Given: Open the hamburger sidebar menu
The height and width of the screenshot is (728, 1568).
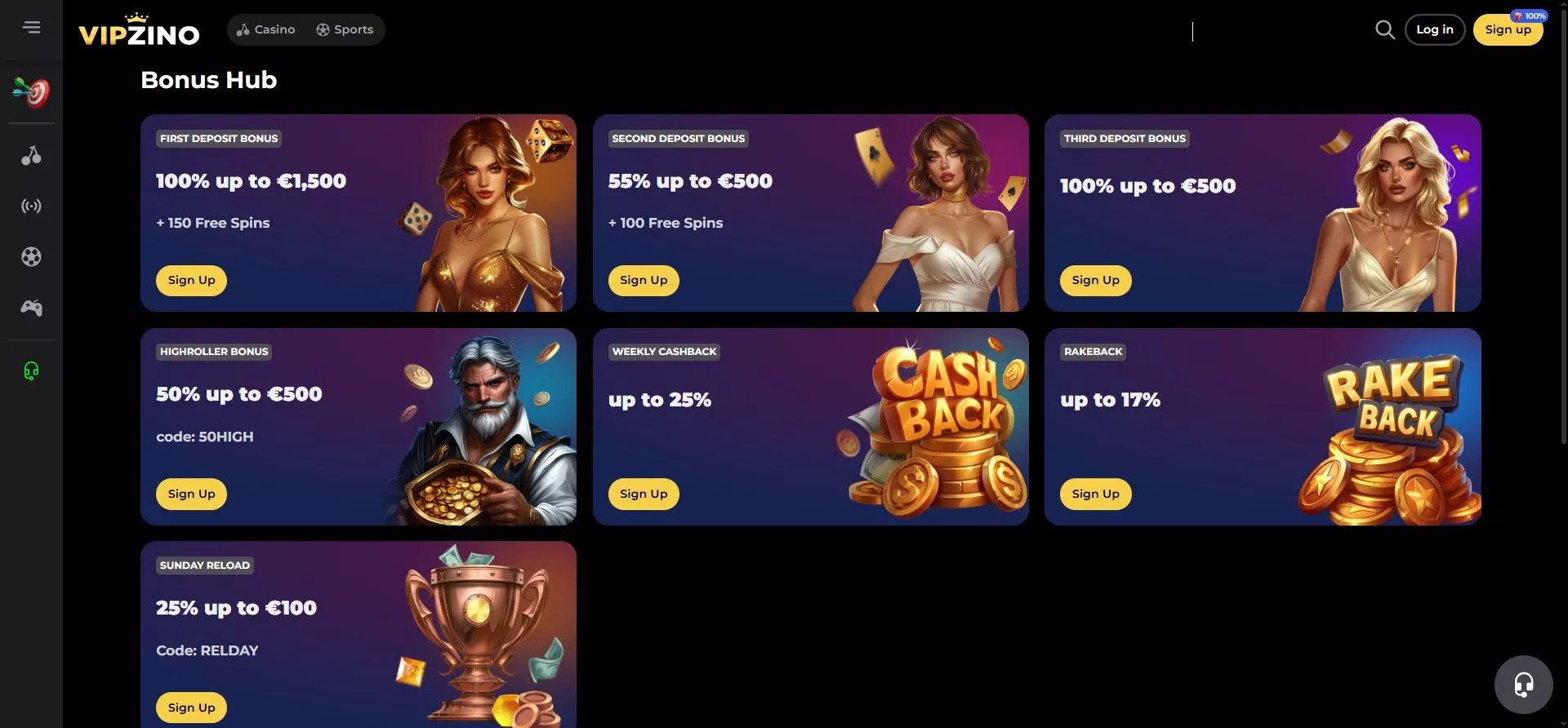Looking at the screenshot, I should (31, 28).
